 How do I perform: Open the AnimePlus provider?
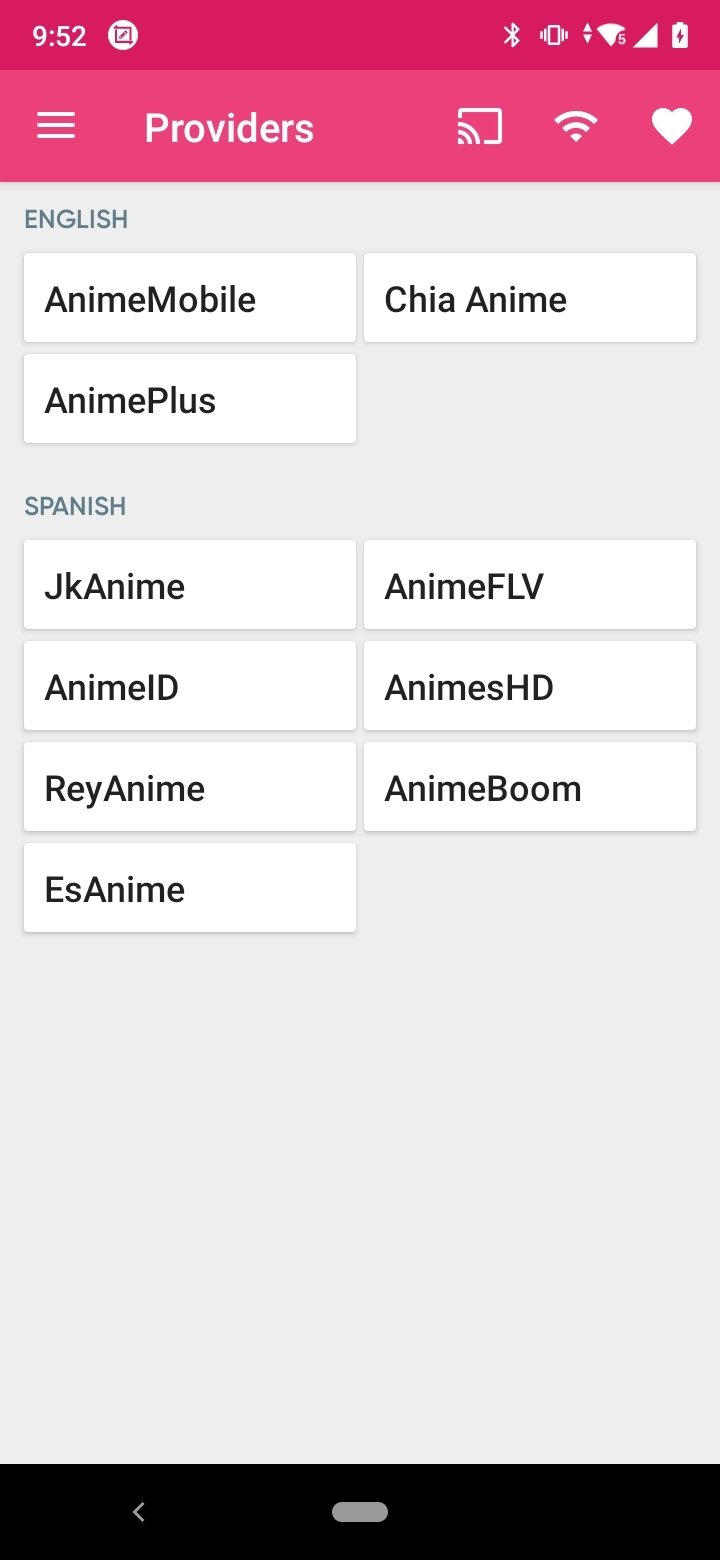pyautogui.click(x=190, y=399)
